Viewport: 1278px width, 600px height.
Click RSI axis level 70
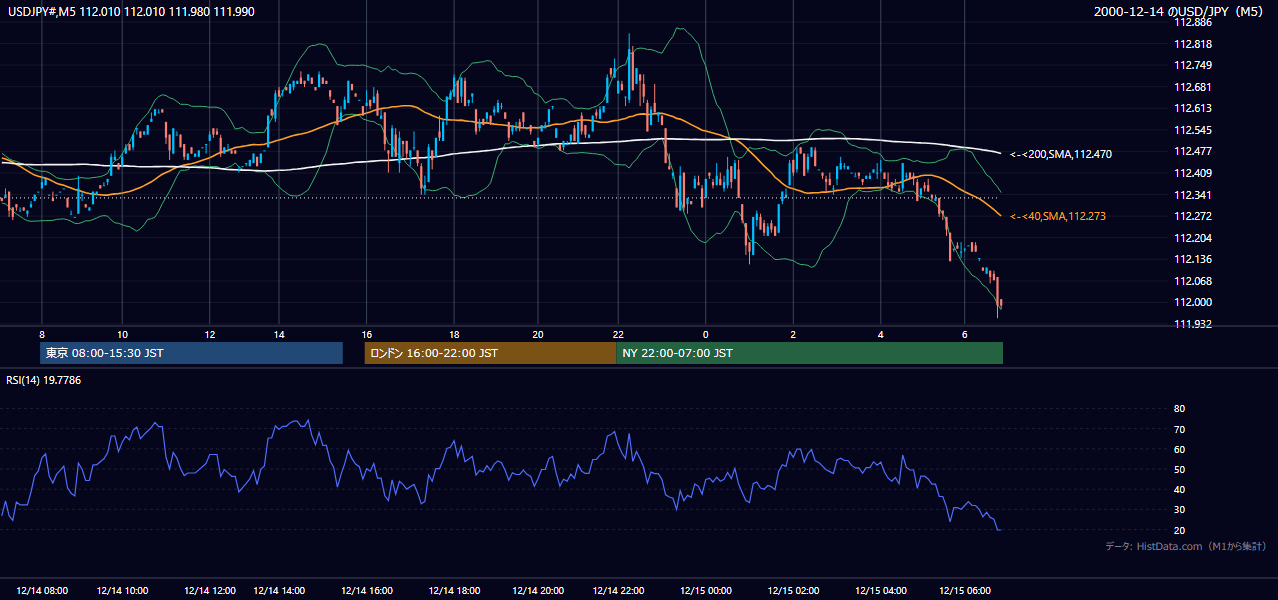coord(1179,429)
